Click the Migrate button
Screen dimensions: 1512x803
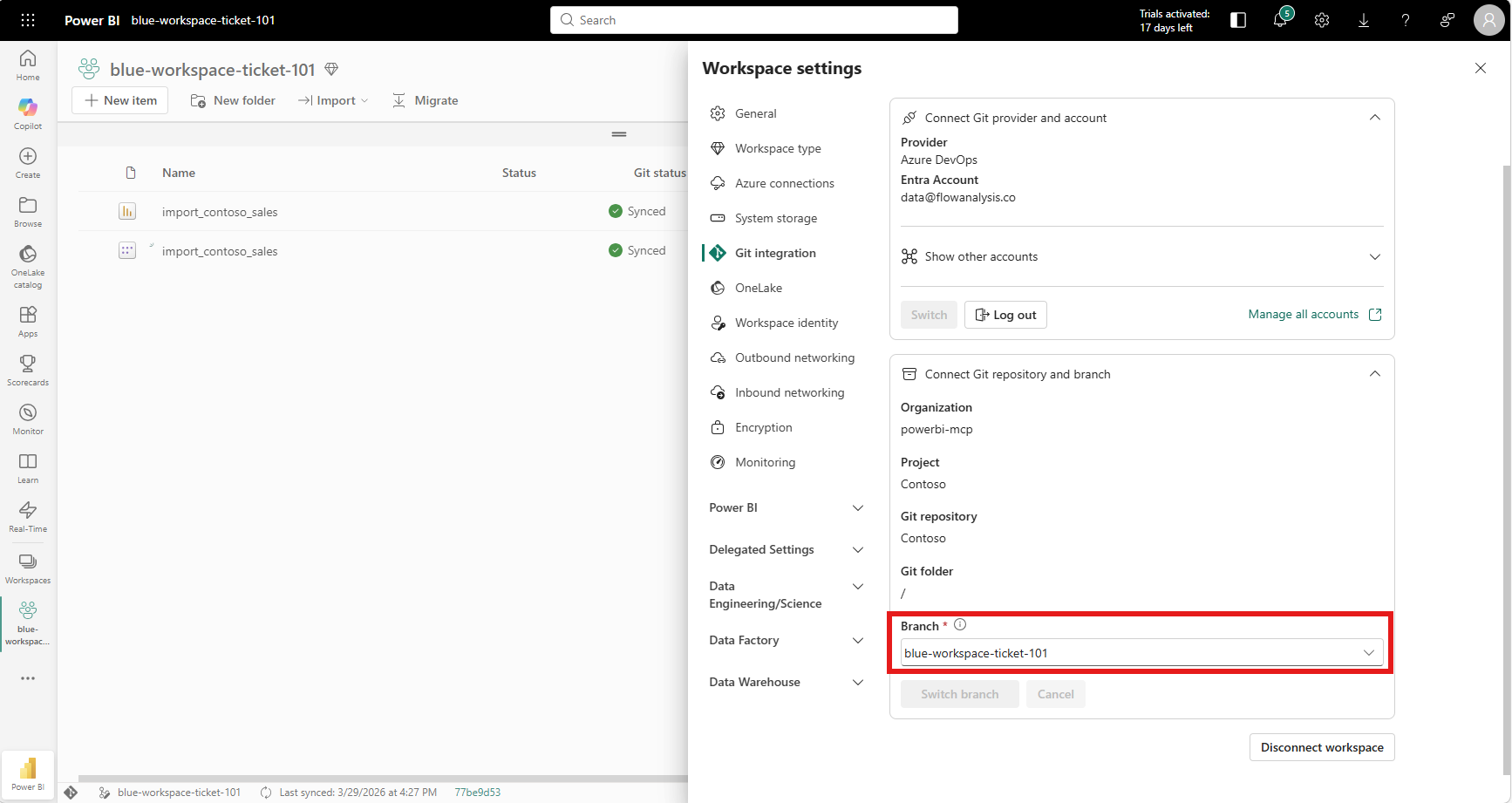[425, 100]
